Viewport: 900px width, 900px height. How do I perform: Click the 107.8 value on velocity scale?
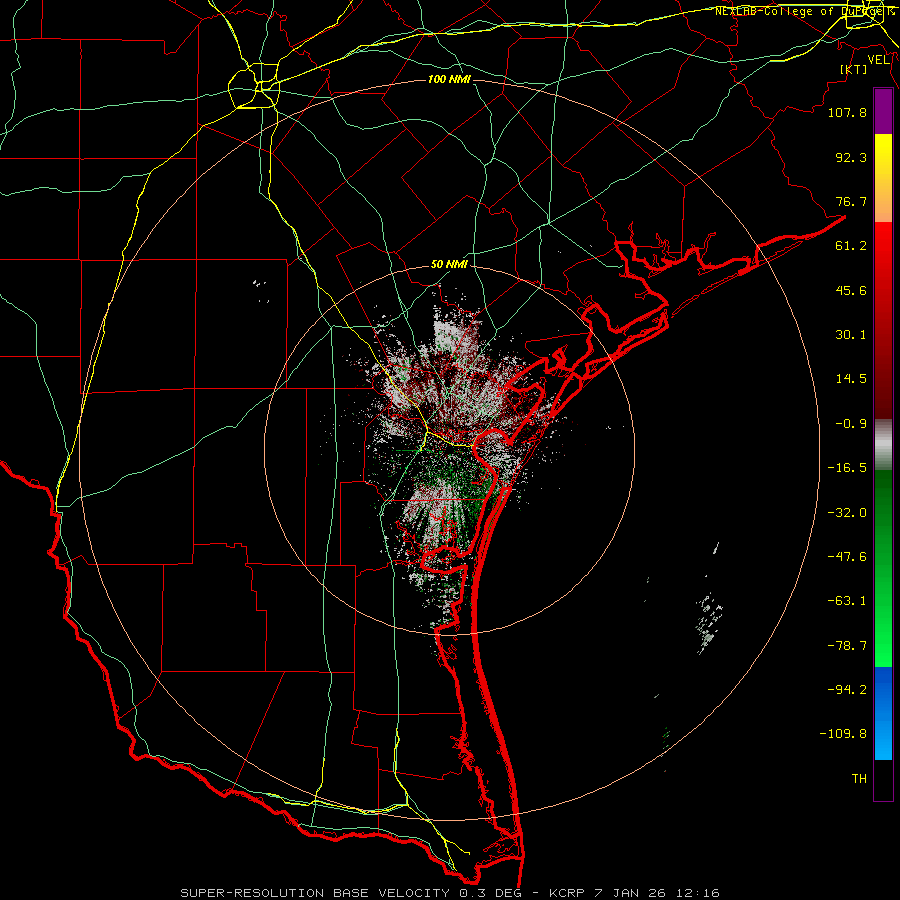(847, 112)
